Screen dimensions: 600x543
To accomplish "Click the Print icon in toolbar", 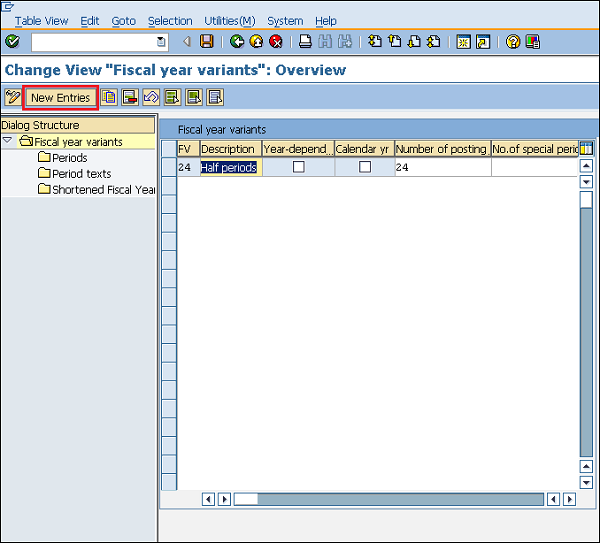I will 306,42.
